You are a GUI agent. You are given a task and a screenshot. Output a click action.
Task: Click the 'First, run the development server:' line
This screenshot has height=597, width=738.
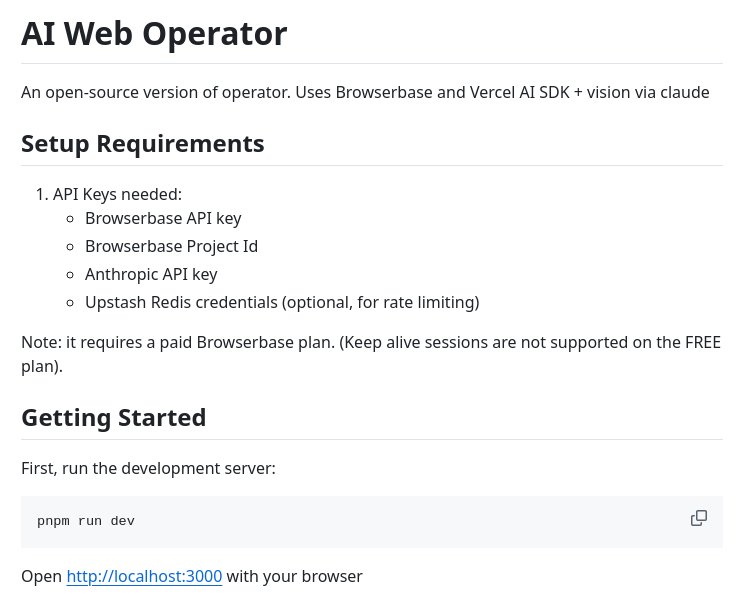point(148,468)
